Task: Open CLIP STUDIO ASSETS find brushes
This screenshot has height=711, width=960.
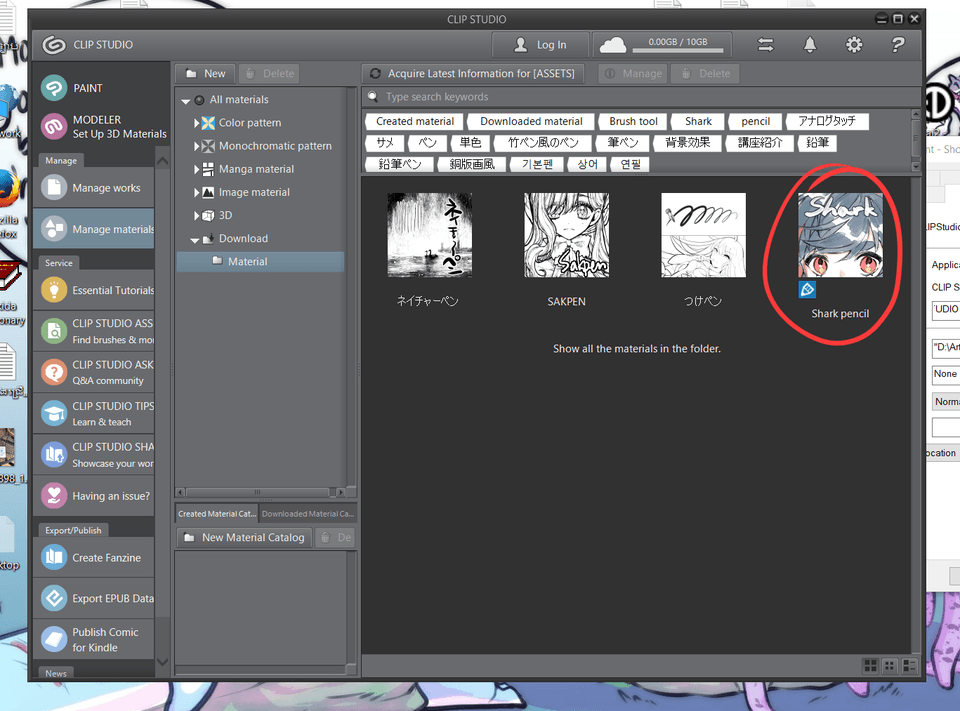Action: (x=94, y=331)
